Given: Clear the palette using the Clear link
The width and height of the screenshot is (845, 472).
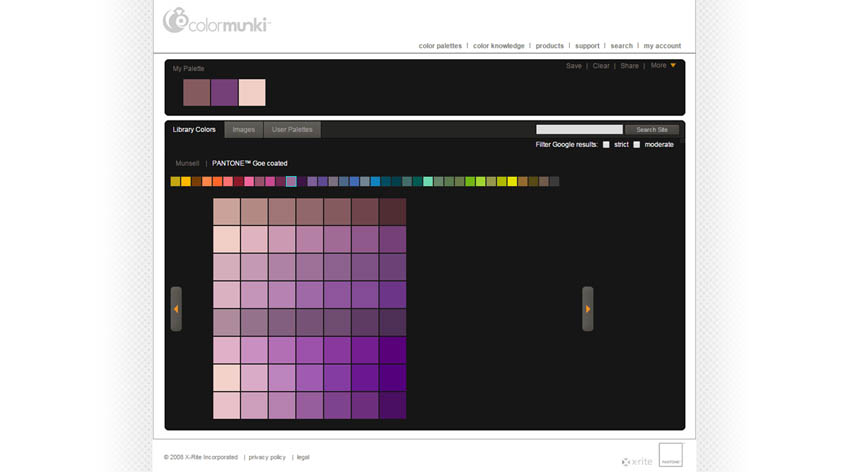Looking at the screenshot, I should (601, 66).
